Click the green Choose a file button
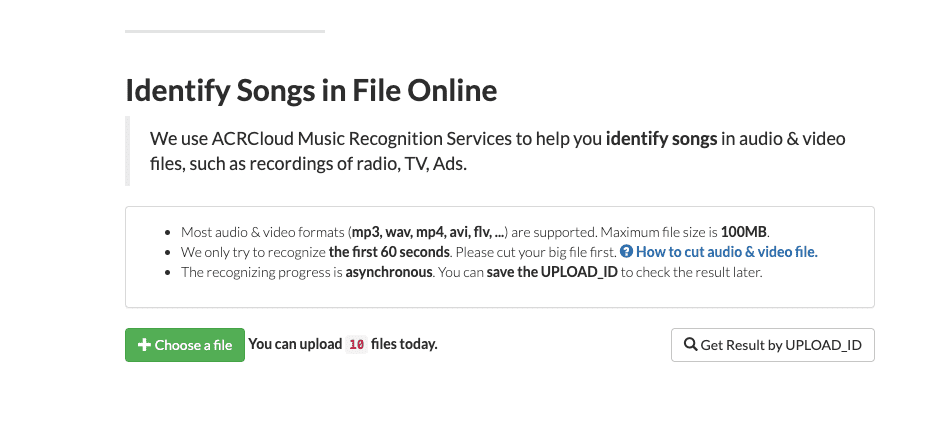946x424 pixels. click(x=184, y=345)
